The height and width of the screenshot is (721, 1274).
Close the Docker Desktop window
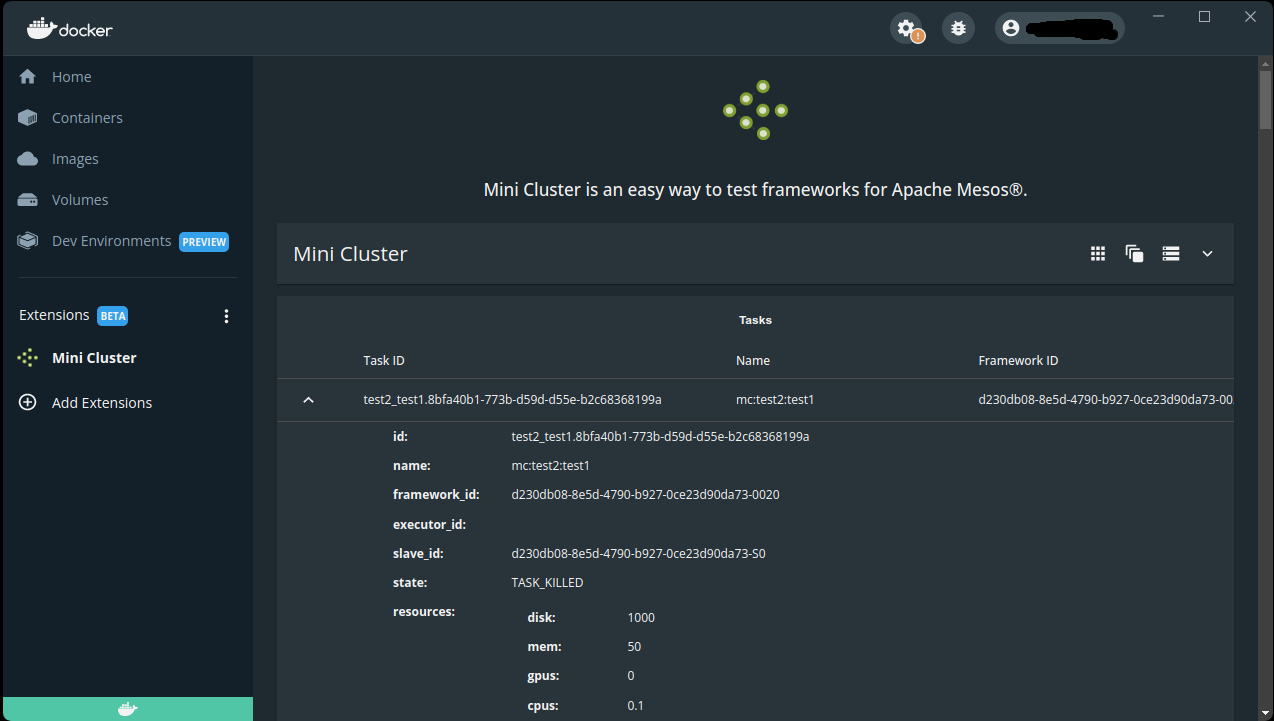coord(1250,16)
